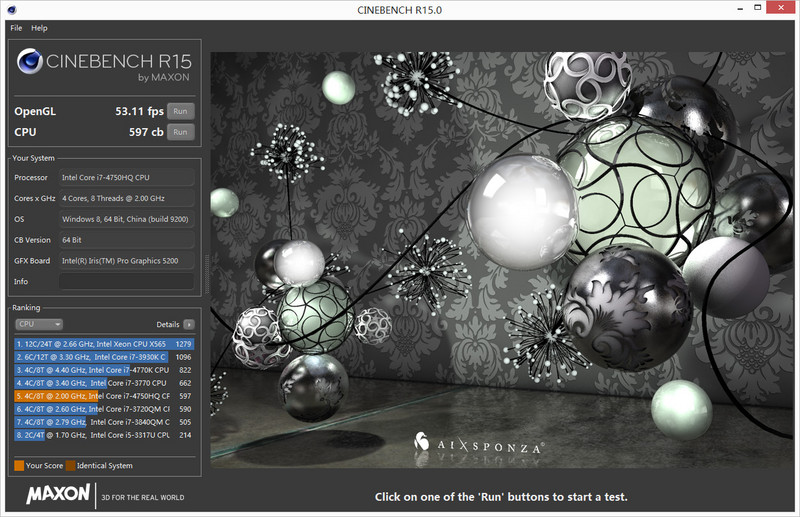Select the Xeon X565 ranking entry

[x=105, y=344]
